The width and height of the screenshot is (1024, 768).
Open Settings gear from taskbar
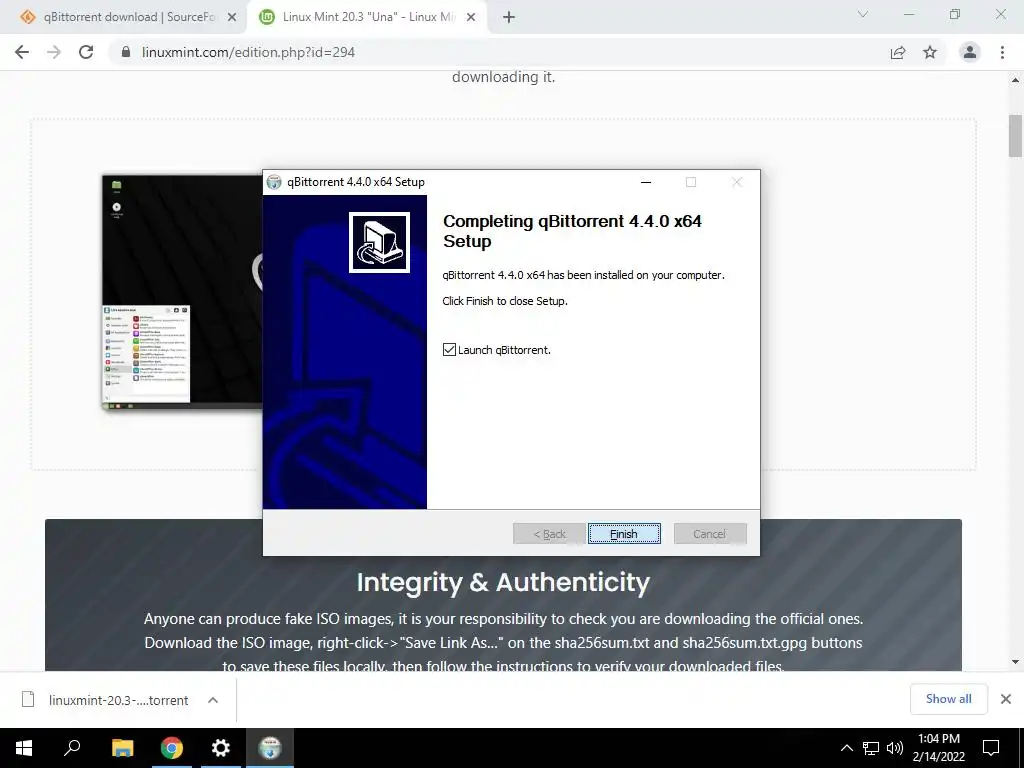221,748
